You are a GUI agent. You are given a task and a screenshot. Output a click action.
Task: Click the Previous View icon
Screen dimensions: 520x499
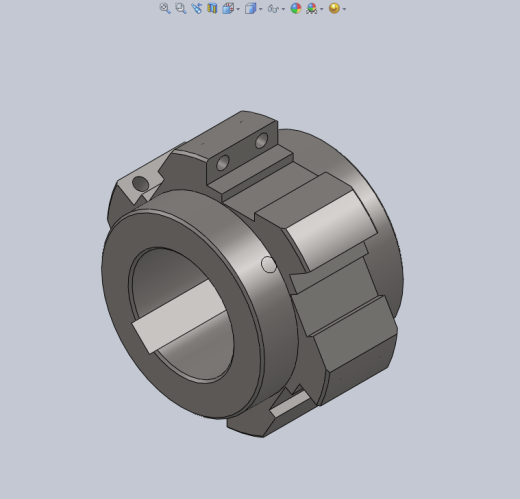click(196, 8)
